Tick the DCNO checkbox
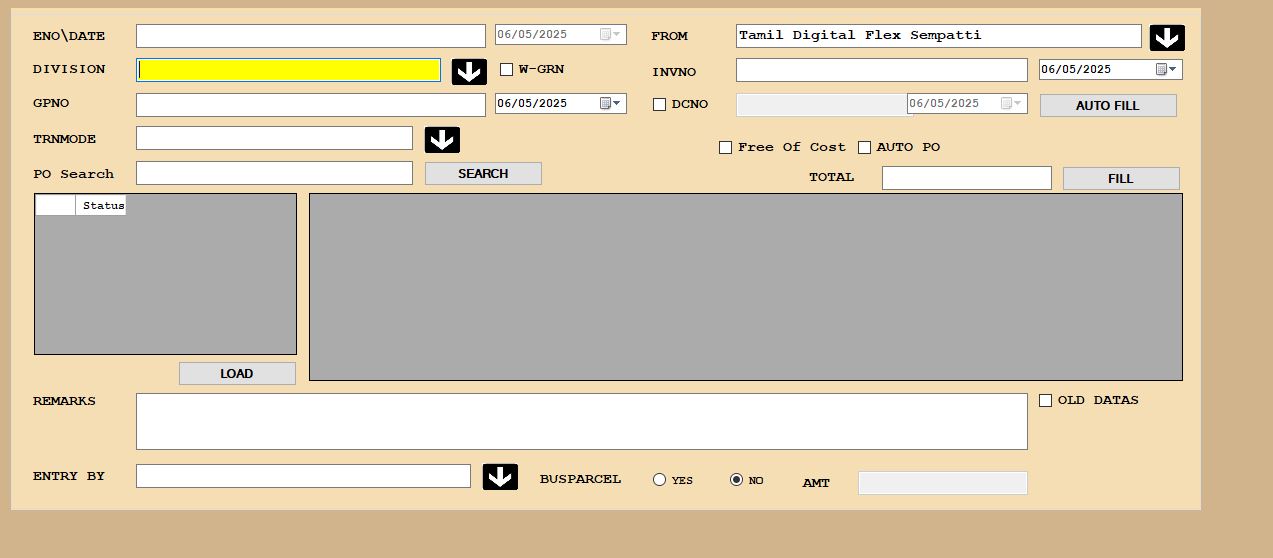Image resolution: width=1273 pixels, height=558 pixels. (x=659, y=104)
